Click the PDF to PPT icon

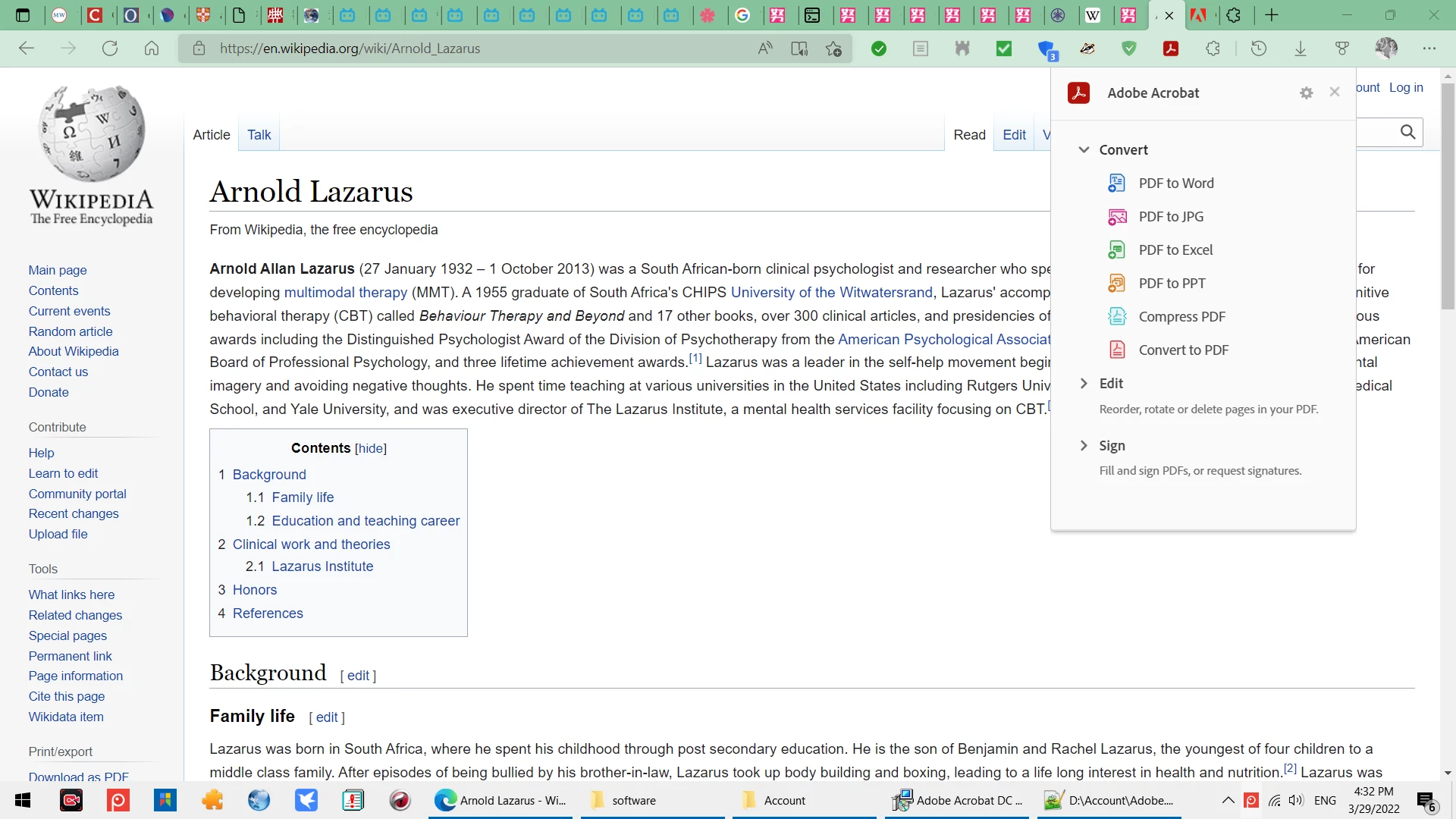tap(1116, 283)
